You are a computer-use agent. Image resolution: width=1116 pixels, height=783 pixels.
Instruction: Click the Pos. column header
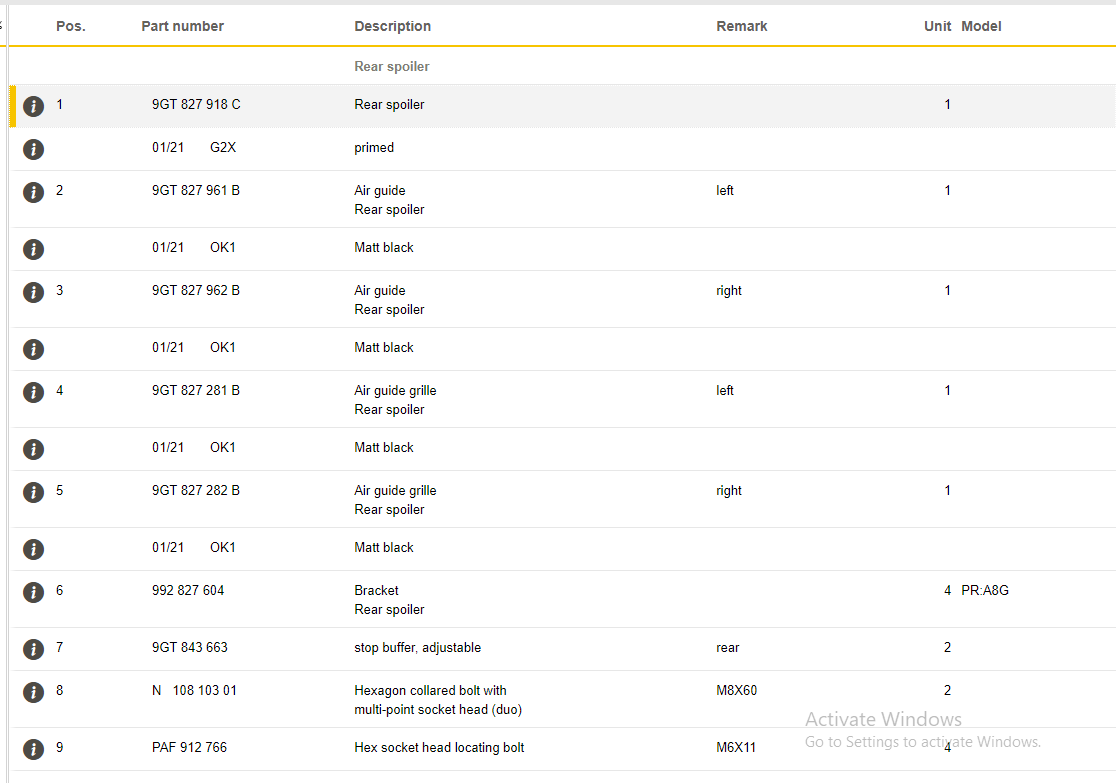(x=70, y=26)
